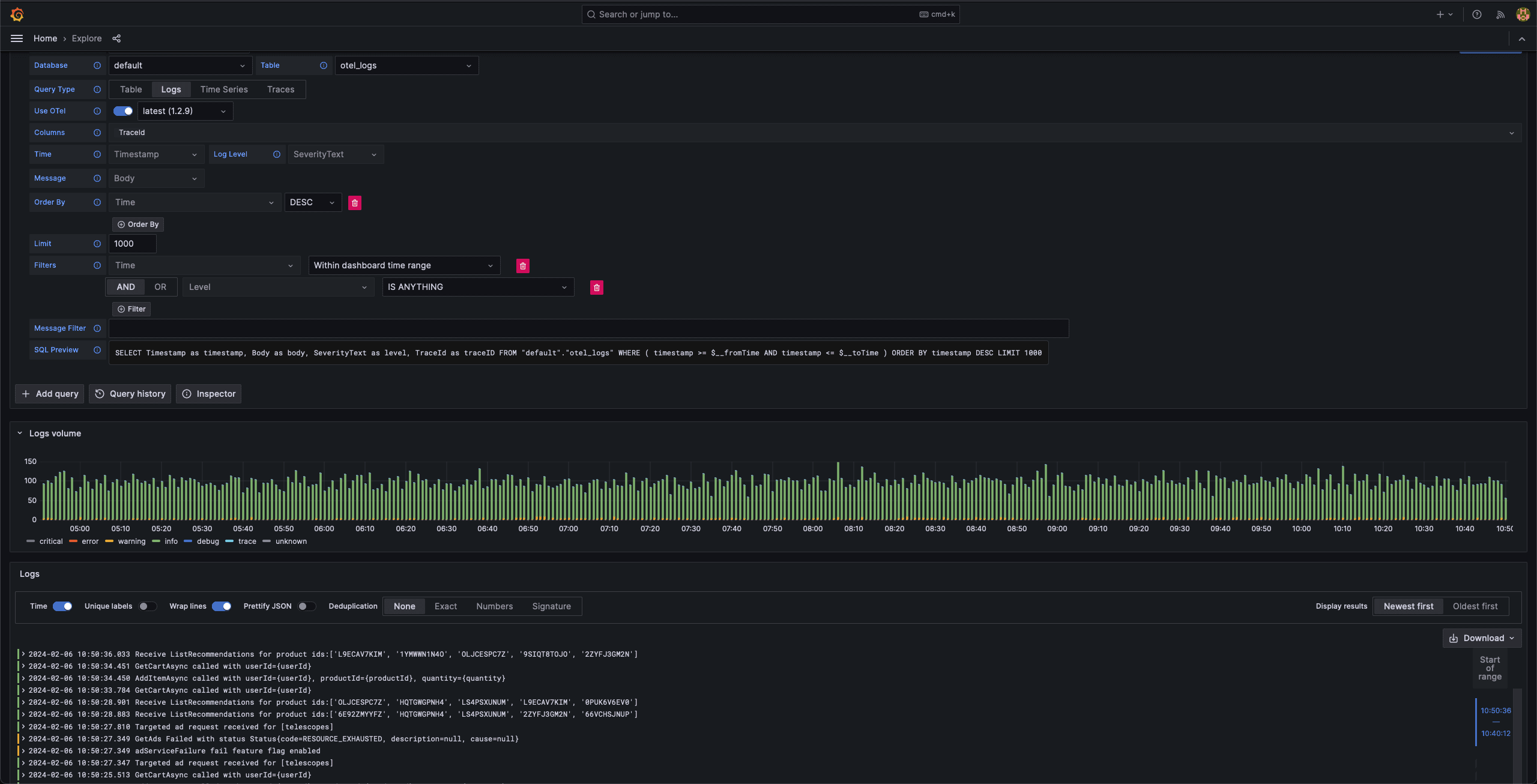Collapse the Logs volume panel
The height and width of the screenshot is (784, 1537).
point(20,433)
